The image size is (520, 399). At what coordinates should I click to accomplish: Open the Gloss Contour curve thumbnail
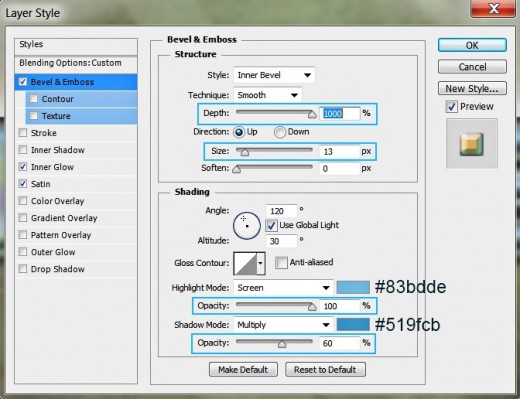click(245, 263)
